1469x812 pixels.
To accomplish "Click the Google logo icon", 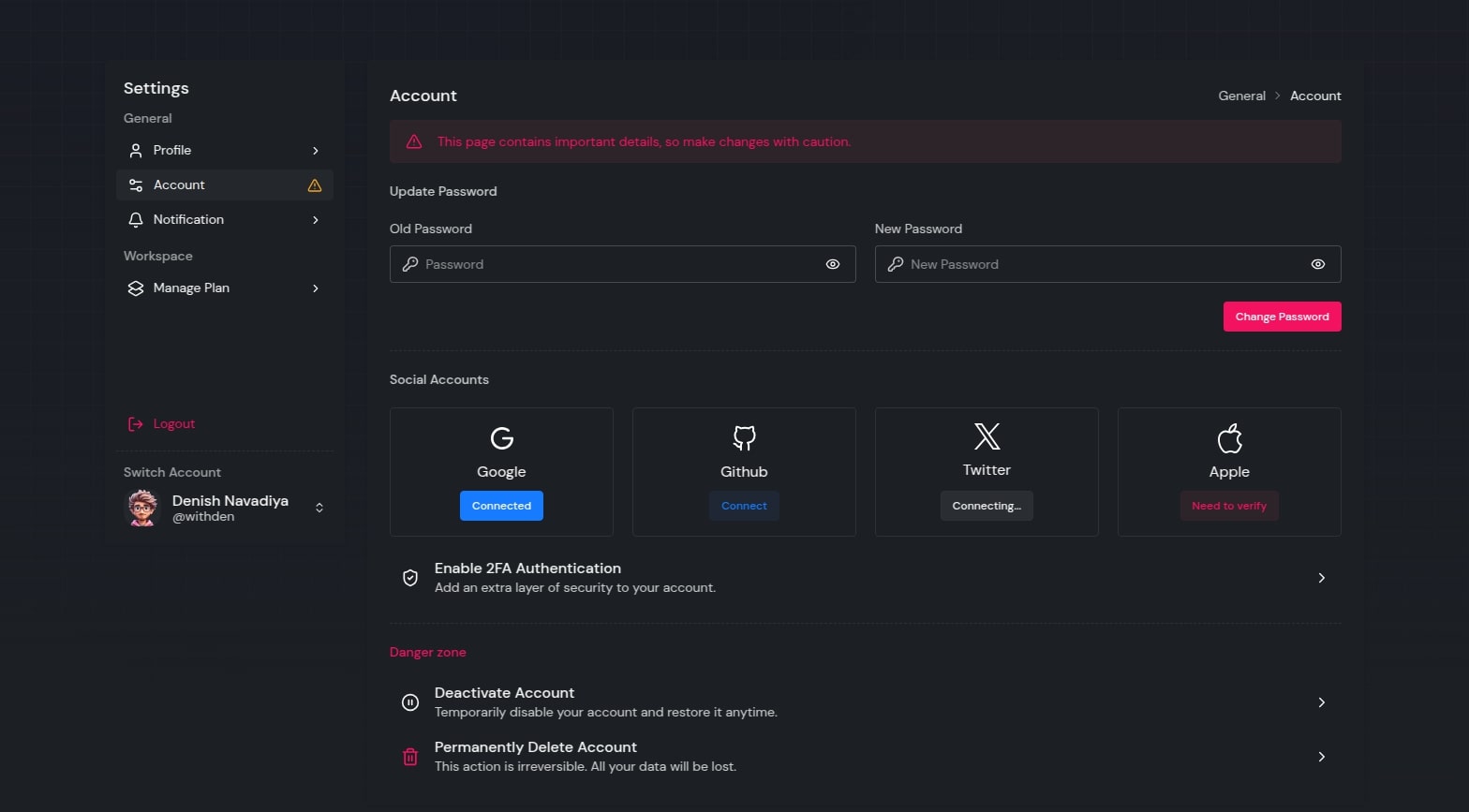I will pyautogui.click(x=501, y=437).
